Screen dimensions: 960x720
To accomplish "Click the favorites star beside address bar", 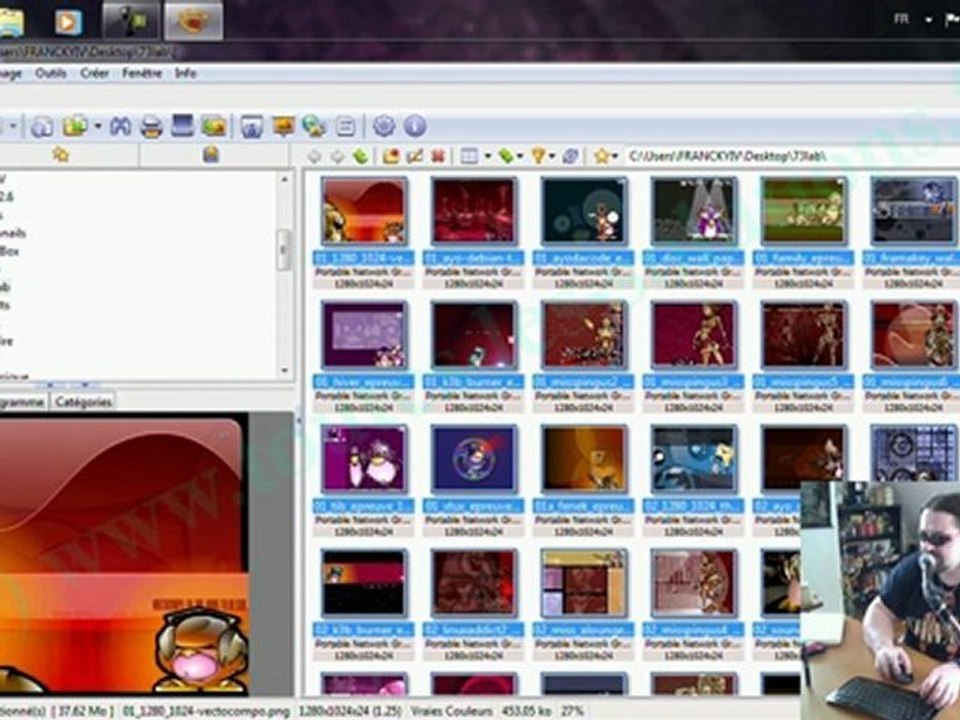I will tap(601, 157).
